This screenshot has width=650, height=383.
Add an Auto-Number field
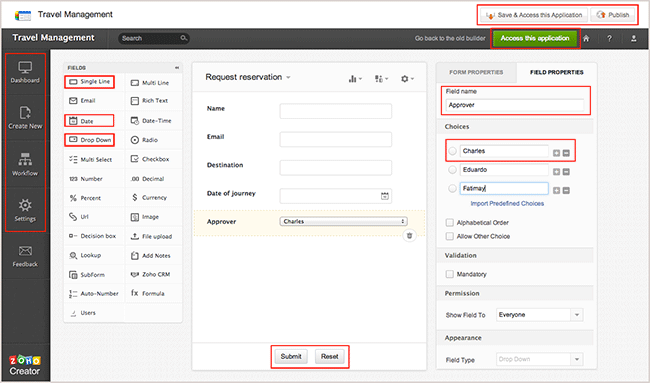tap(94, 293)
